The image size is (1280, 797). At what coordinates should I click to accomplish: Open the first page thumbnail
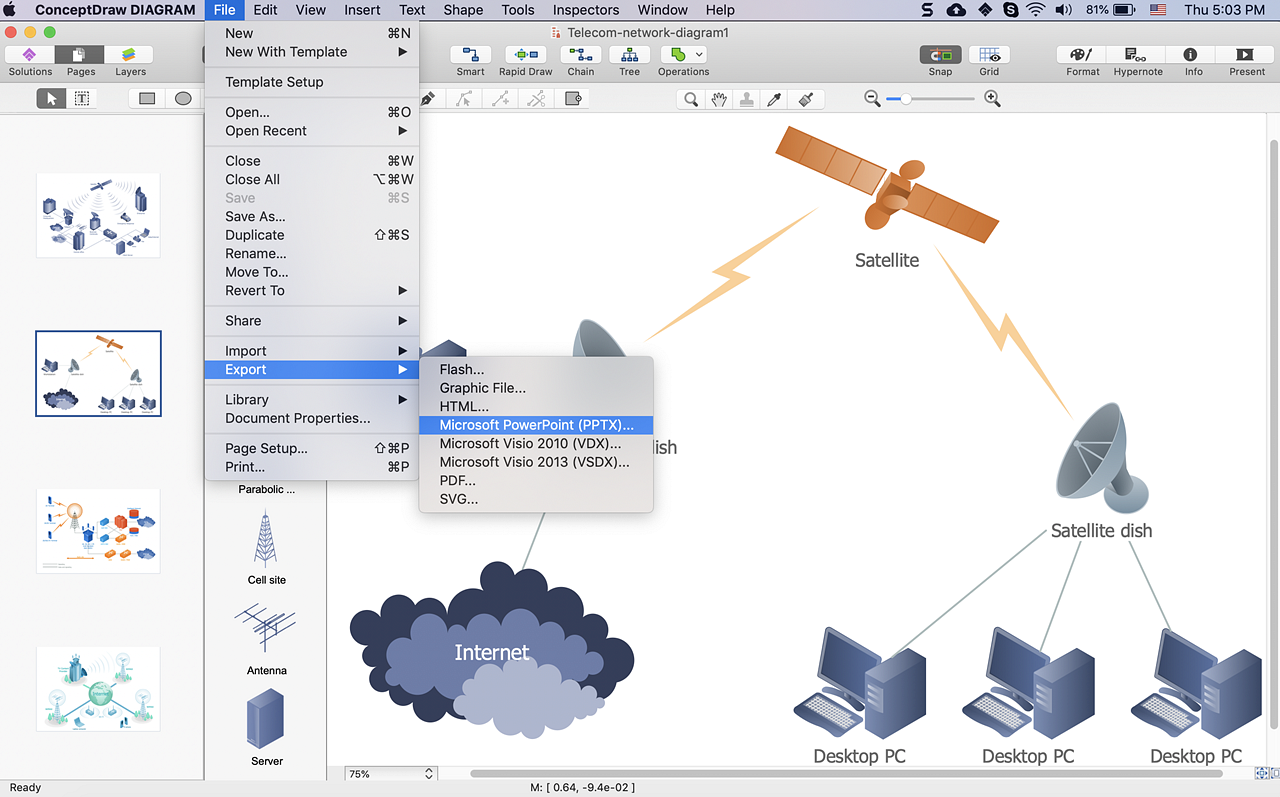point(98,215)
